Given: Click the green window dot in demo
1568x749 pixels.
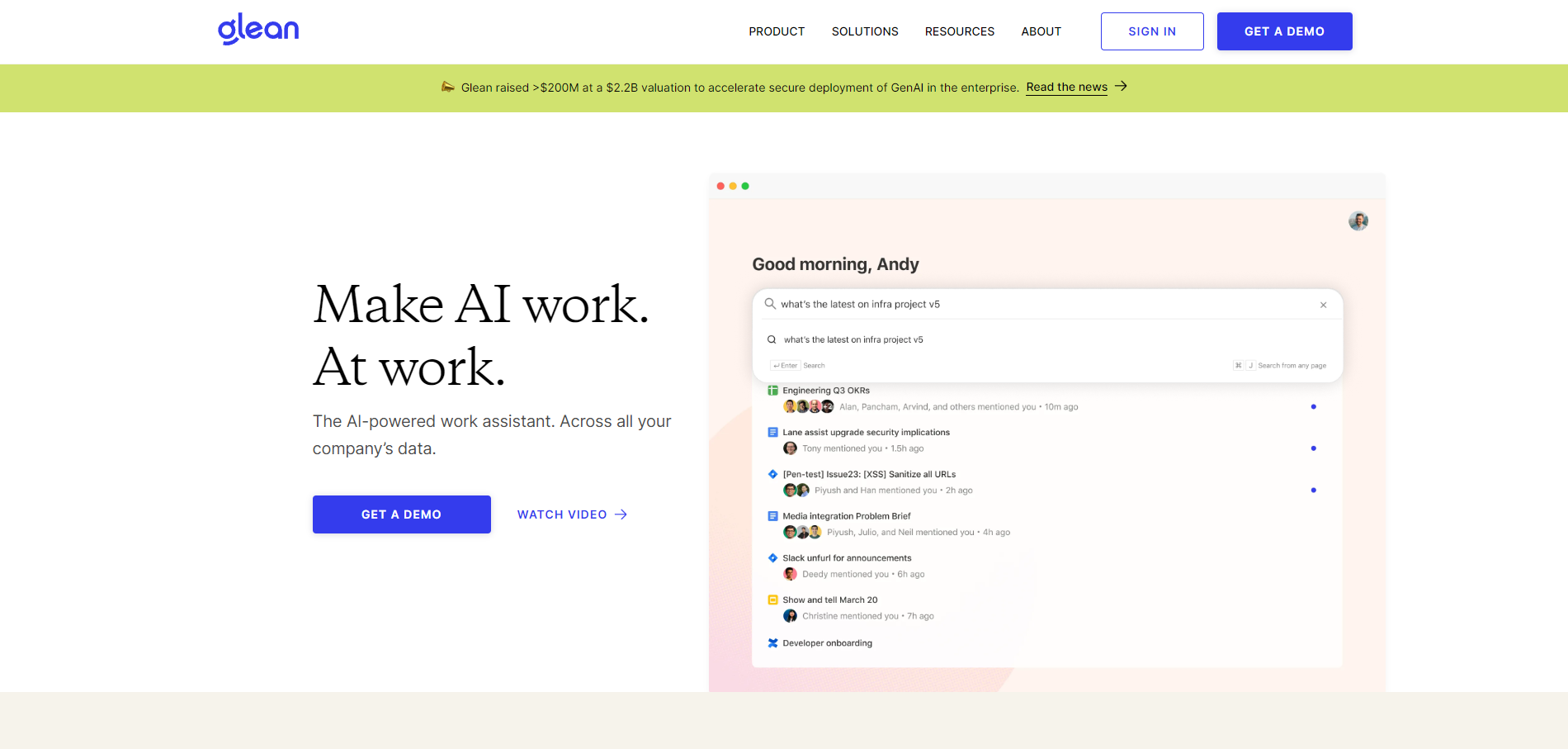Looking at the screenshot, I should point(745,186).
